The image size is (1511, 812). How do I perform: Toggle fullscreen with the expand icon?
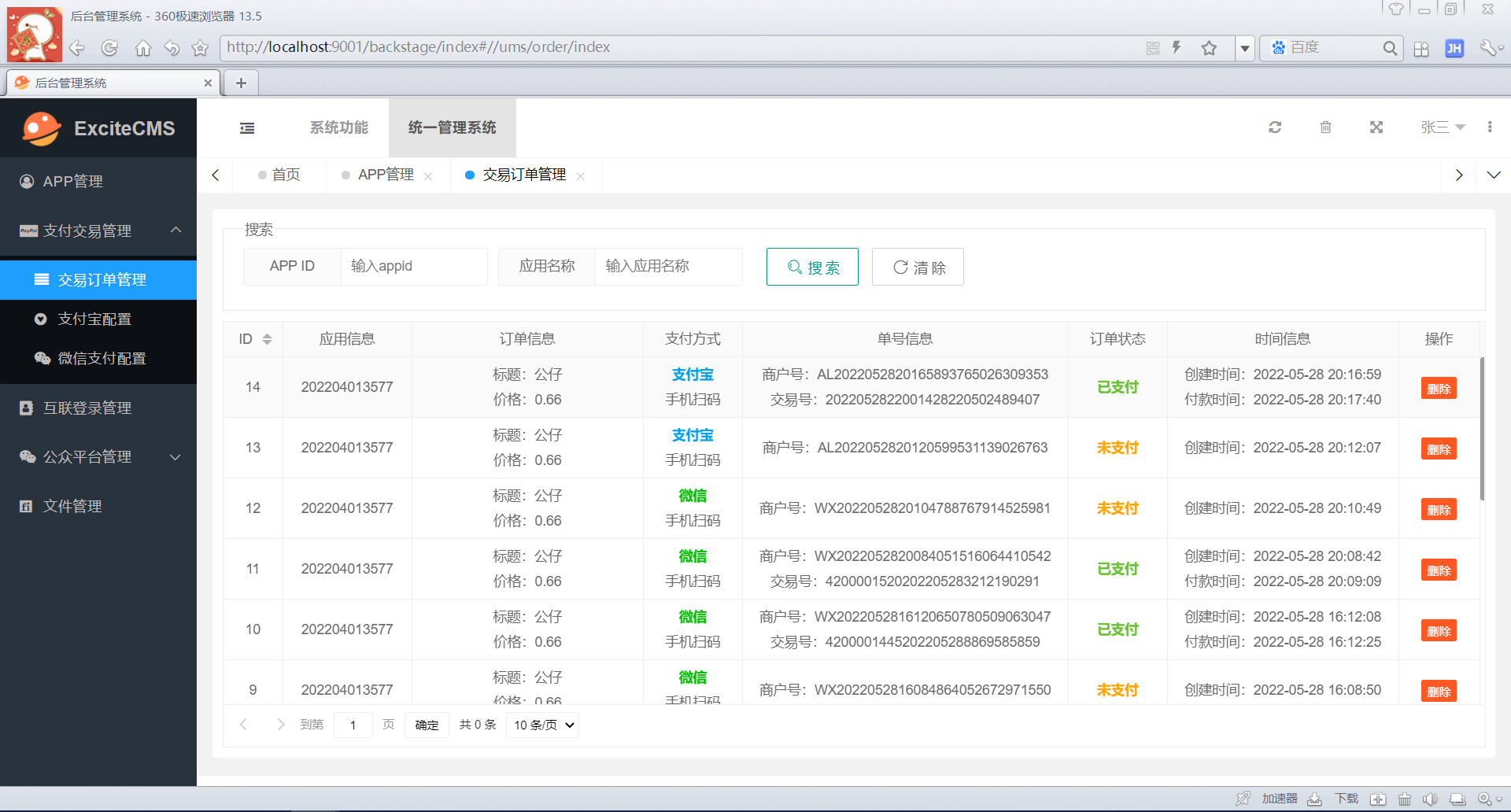coord(1376,127)
